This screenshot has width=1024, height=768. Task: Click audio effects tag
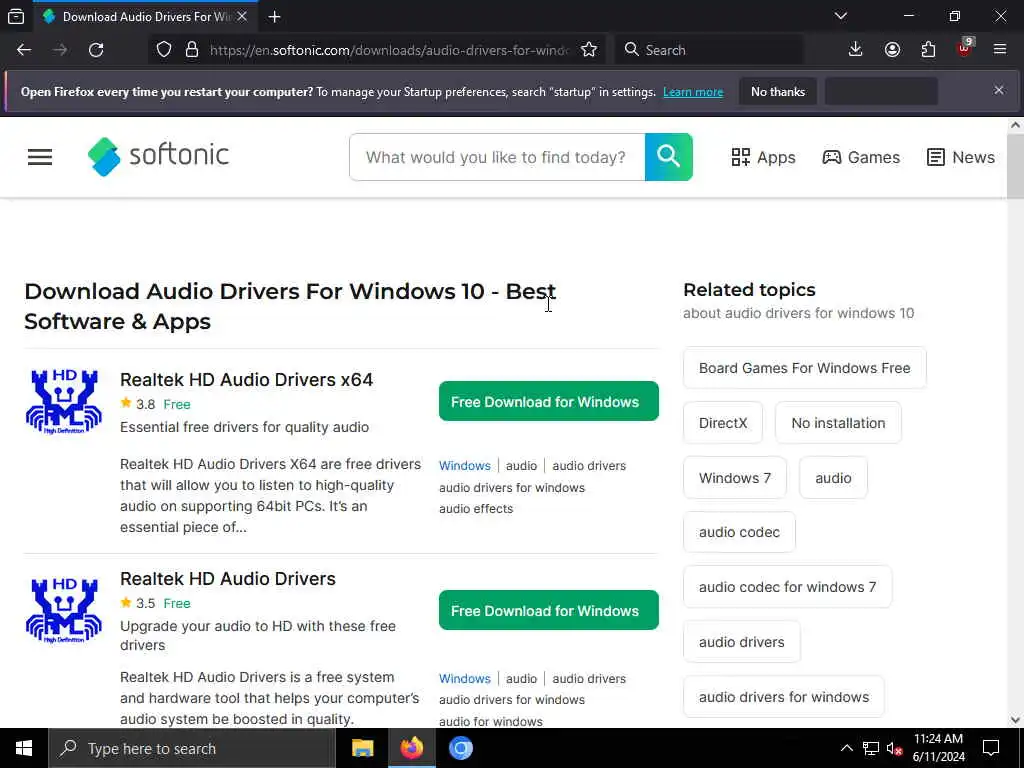click(476, 509)
